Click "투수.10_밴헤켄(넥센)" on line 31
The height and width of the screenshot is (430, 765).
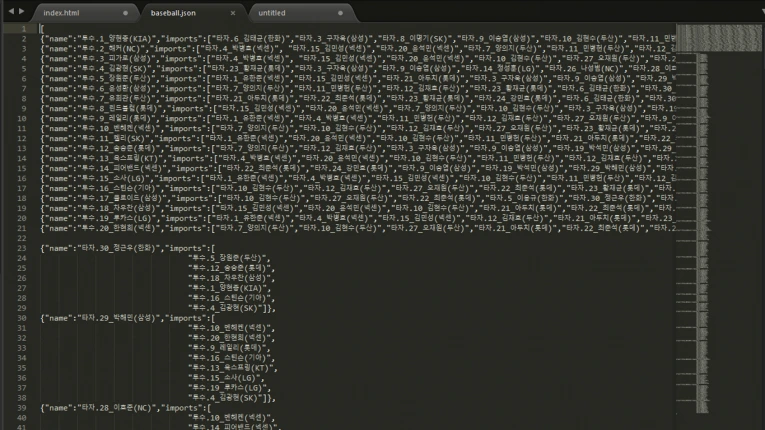230,328
